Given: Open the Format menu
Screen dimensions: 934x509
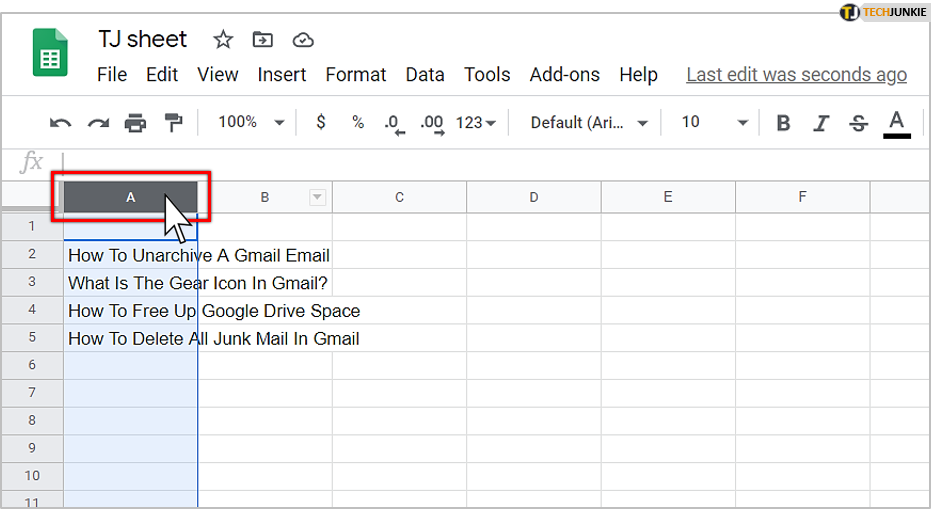Looking at the screenshot, I should click(x=356, y=74).
